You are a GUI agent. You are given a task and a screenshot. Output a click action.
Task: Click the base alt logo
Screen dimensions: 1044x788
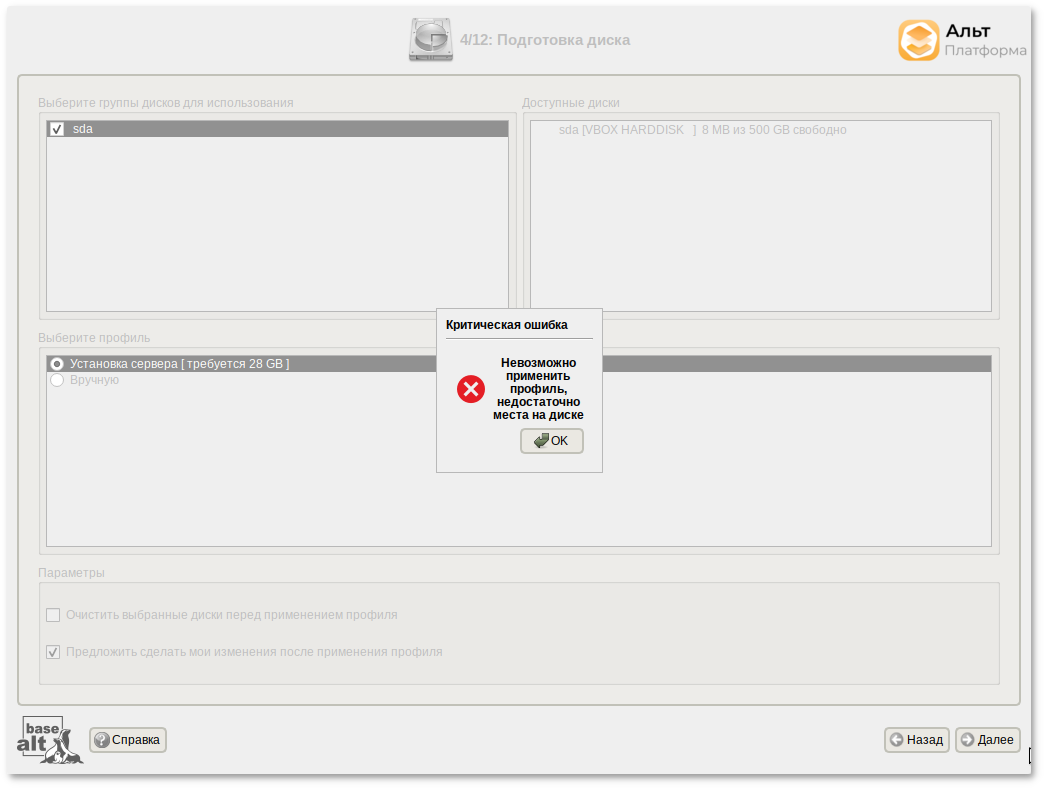coord(49,740)
